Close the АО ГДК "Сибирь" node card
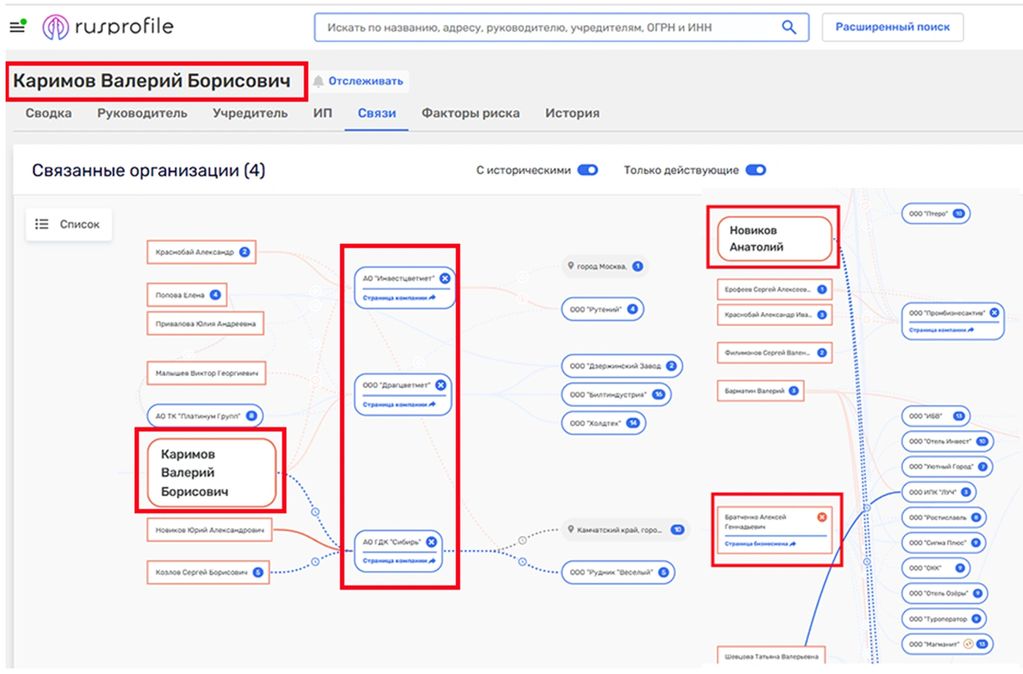 (x=431, y=542)
